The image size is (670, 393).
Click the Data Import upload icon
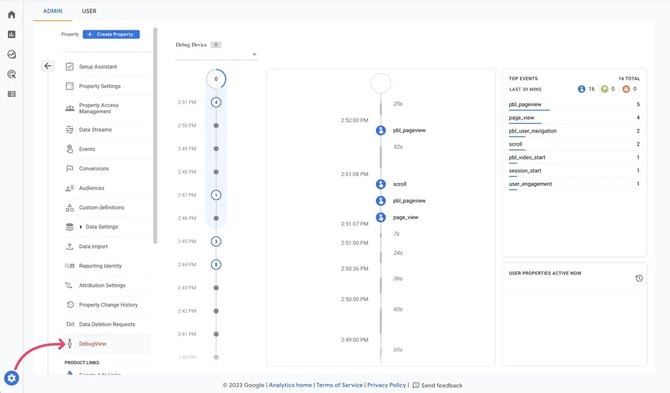70,246
